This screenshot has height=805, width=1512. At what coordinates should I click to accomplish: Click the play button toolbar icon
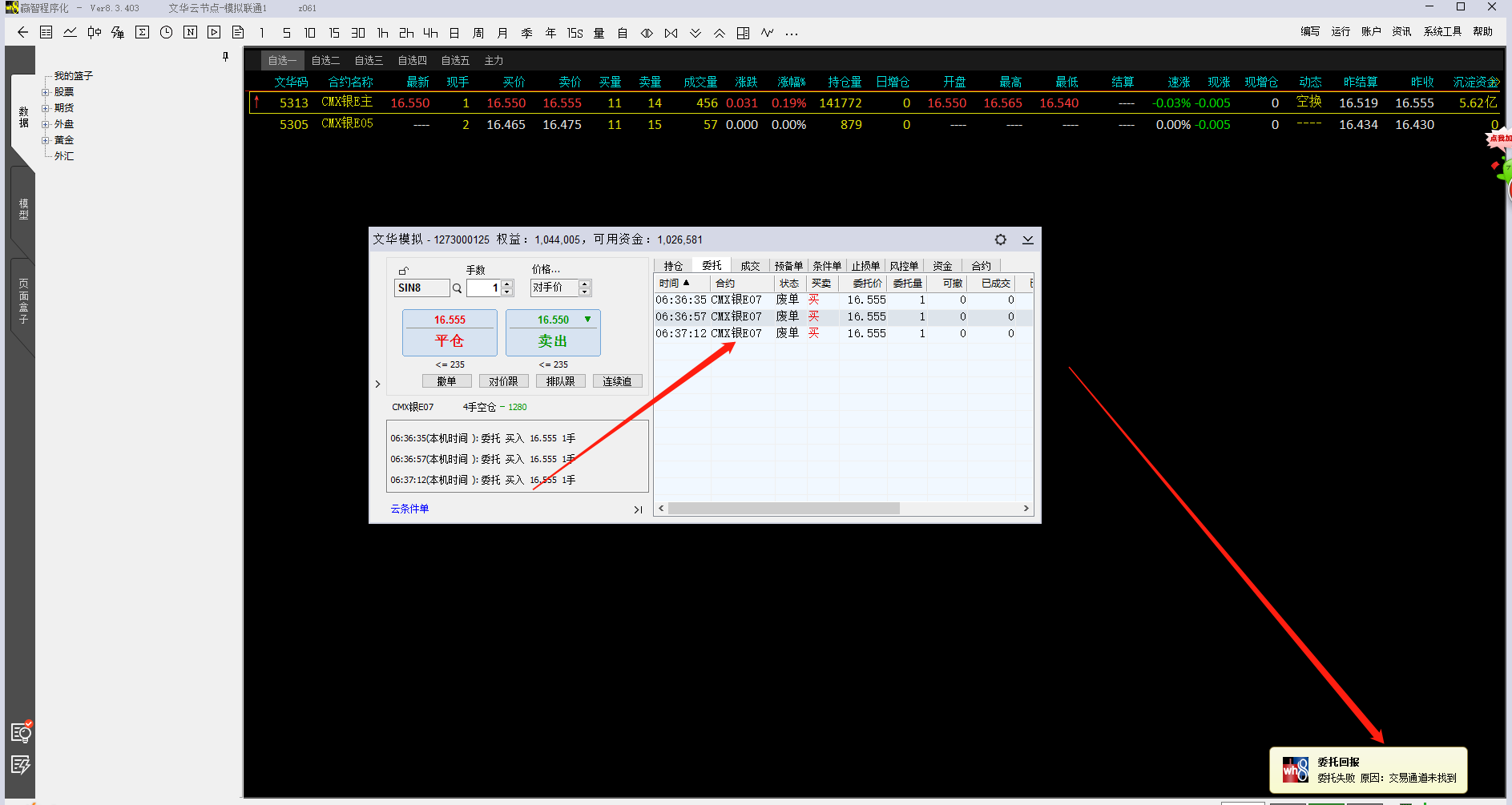(x=214, y=33)
